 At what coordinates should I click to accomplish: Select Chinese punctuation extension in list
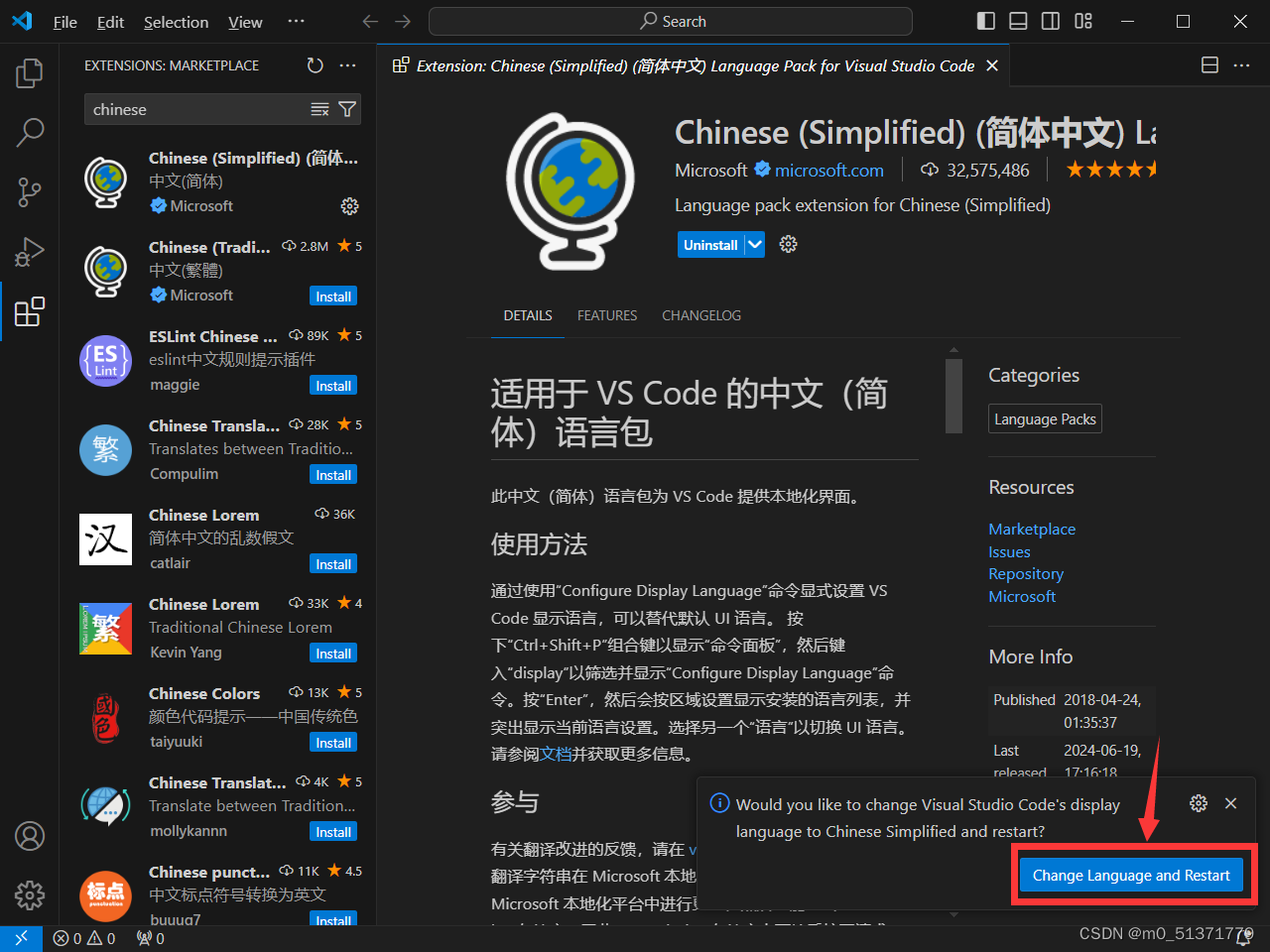click(218, 893)
